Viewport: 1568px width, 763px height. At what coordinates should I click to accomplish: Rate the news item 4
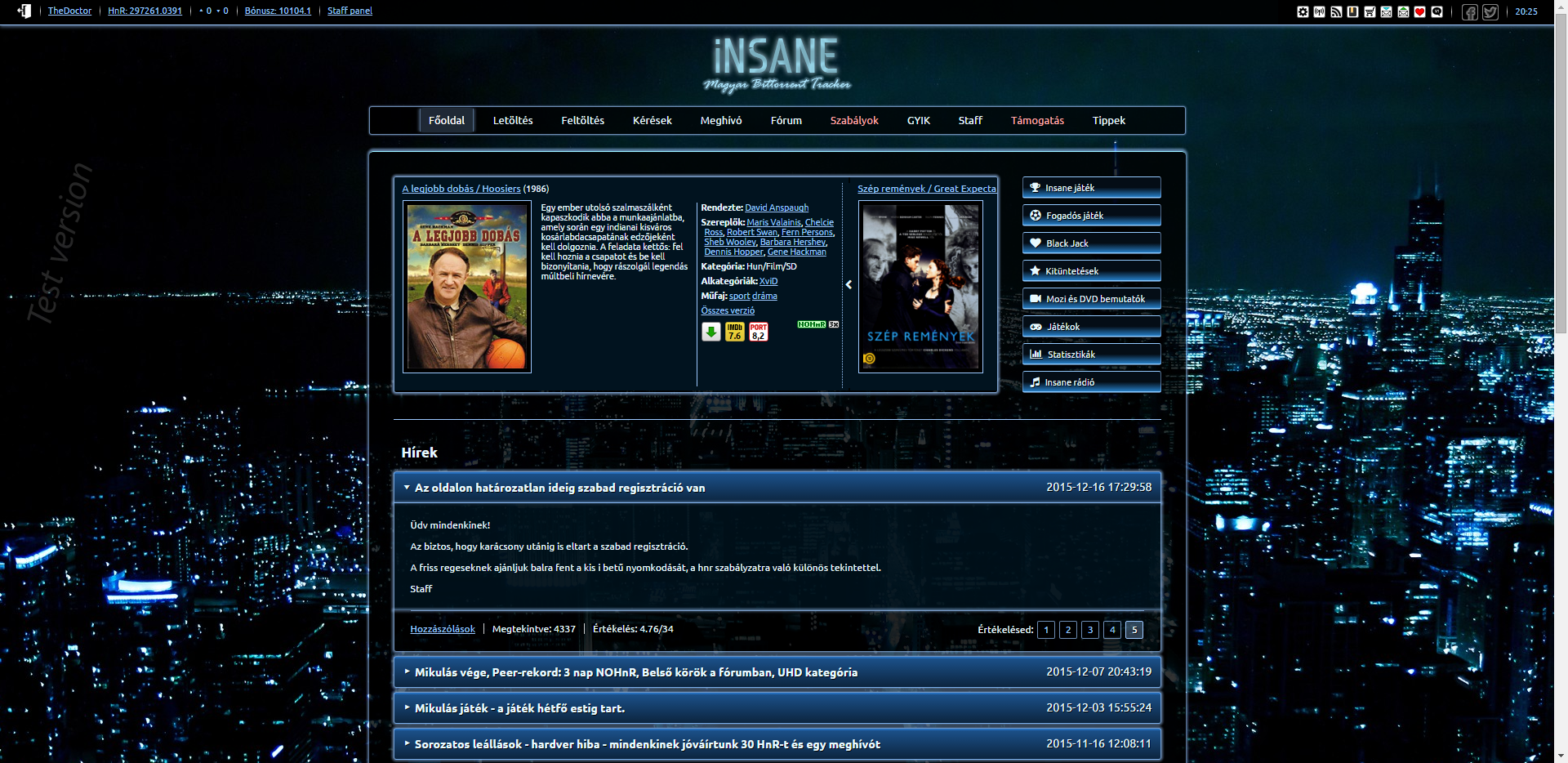pyautogui.click(x=1112, y=630)
